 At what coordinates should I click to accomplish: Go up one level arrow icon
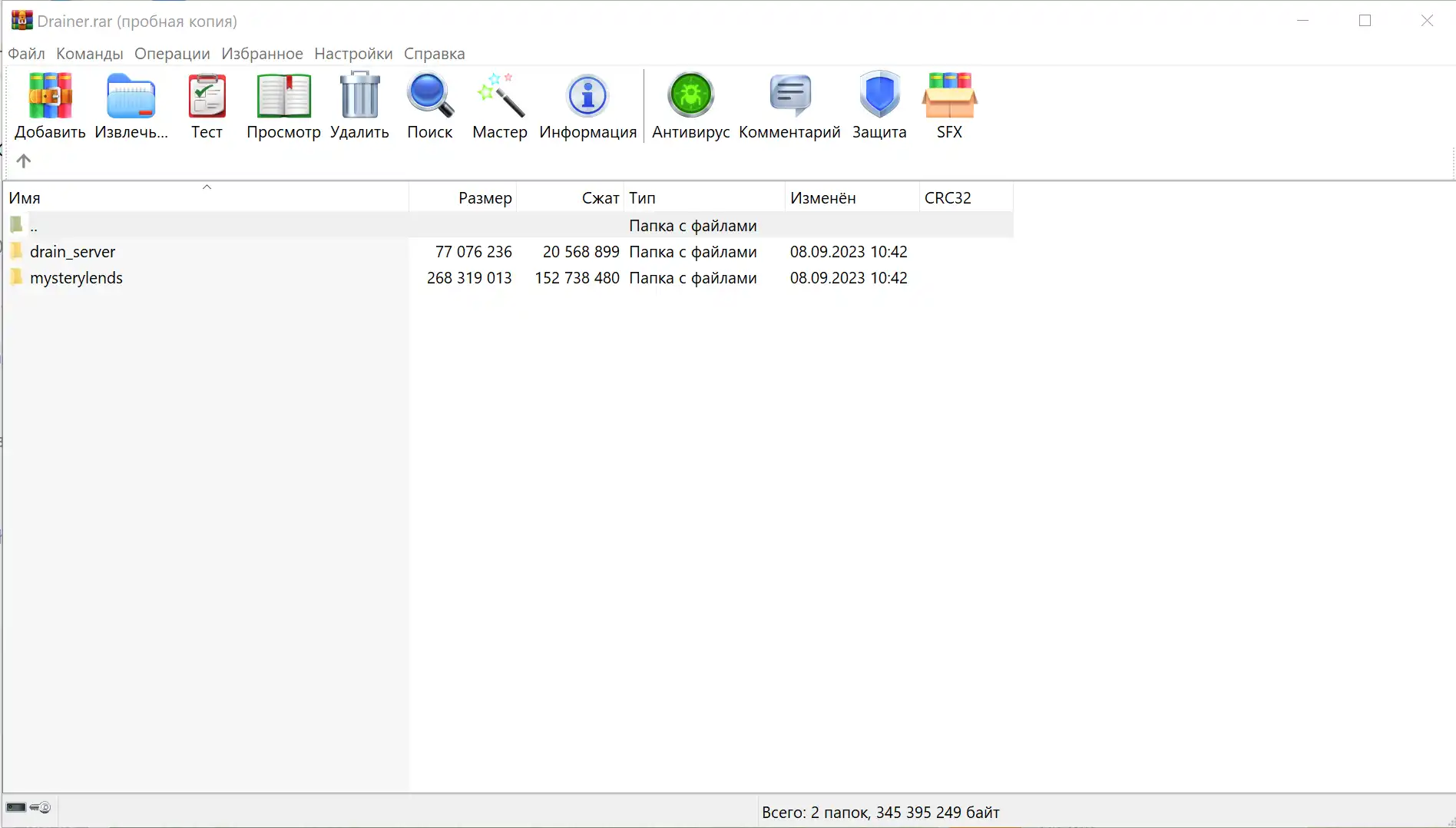pos(24,161)
